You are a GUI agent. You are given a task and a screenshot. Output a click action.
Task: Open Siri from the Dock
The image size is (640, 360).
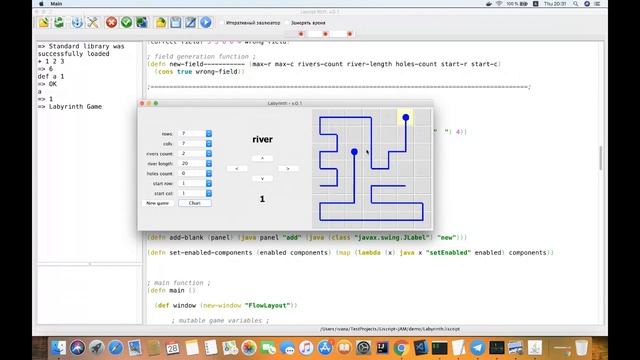tap(77, 348)
